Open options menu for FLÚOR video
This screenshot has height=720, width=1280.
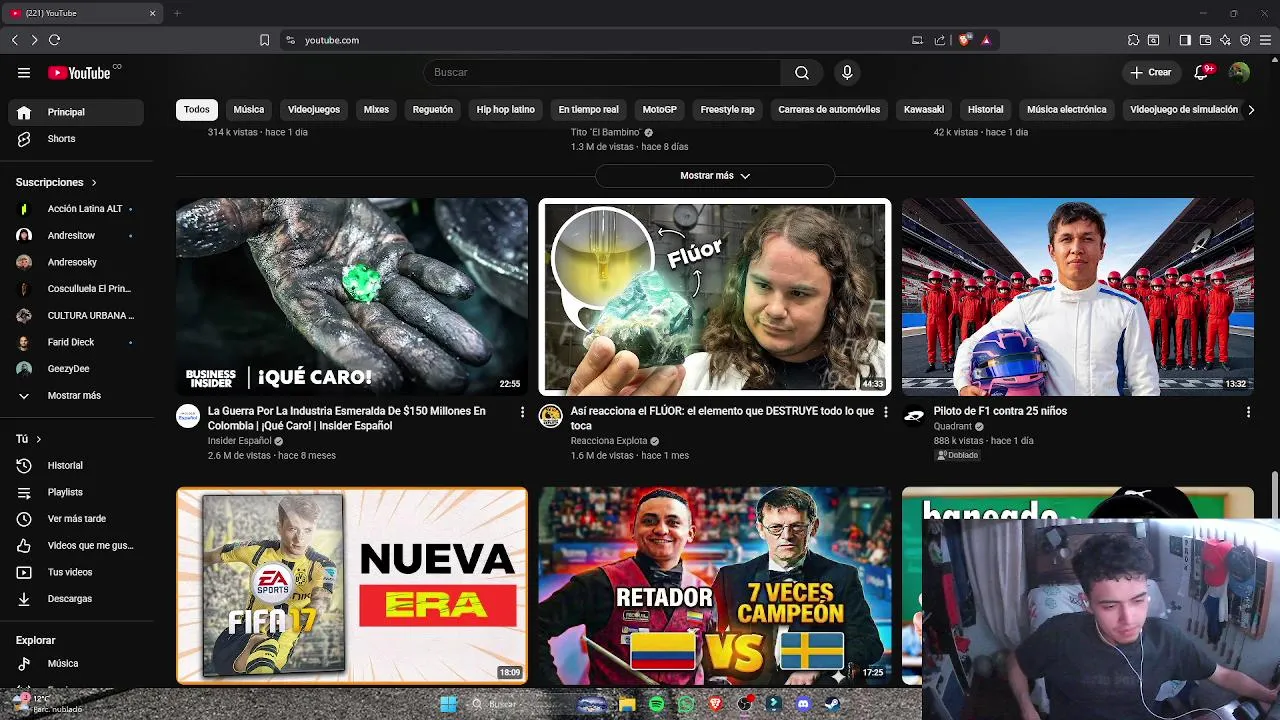[x=885, y=412]
